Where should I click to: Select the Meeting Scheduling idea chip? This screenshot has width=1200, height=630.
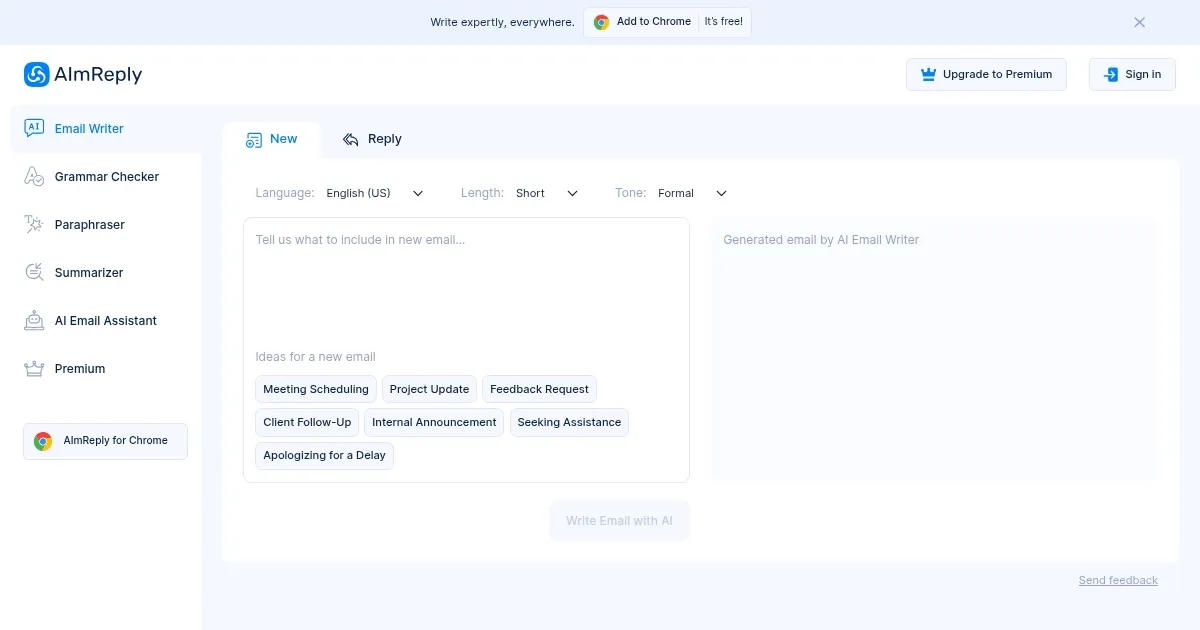(315, 389)
